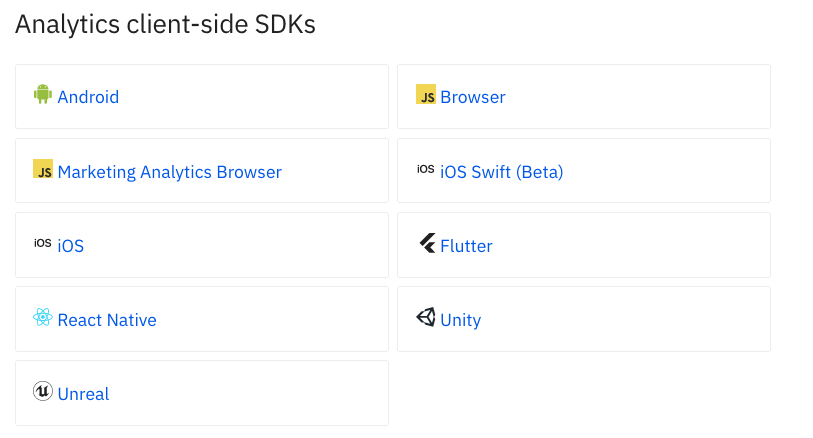
Task: Open the Browser SDK link
Action: tap(473, 97)
